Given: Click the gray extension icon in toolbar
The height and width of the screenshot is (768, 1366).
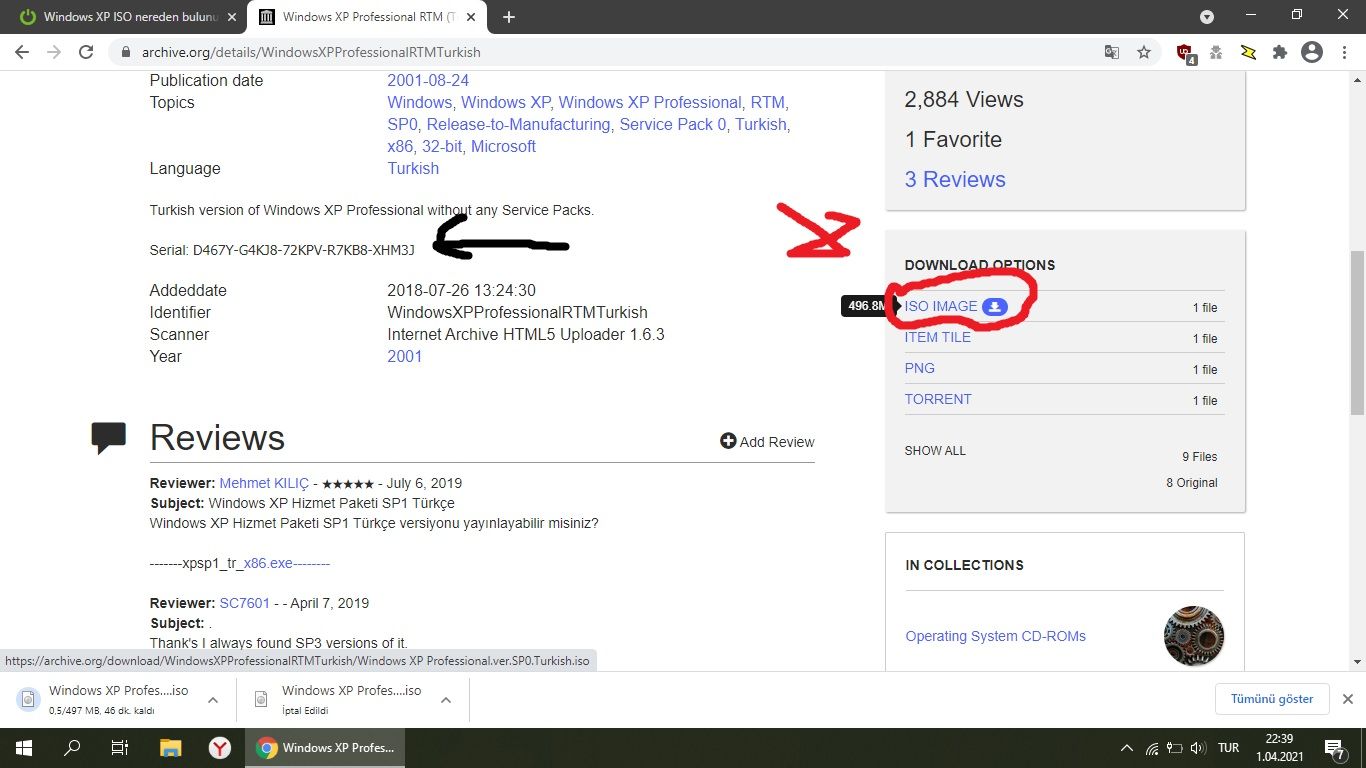Looking at the screenshot, I should [1216, 53].
